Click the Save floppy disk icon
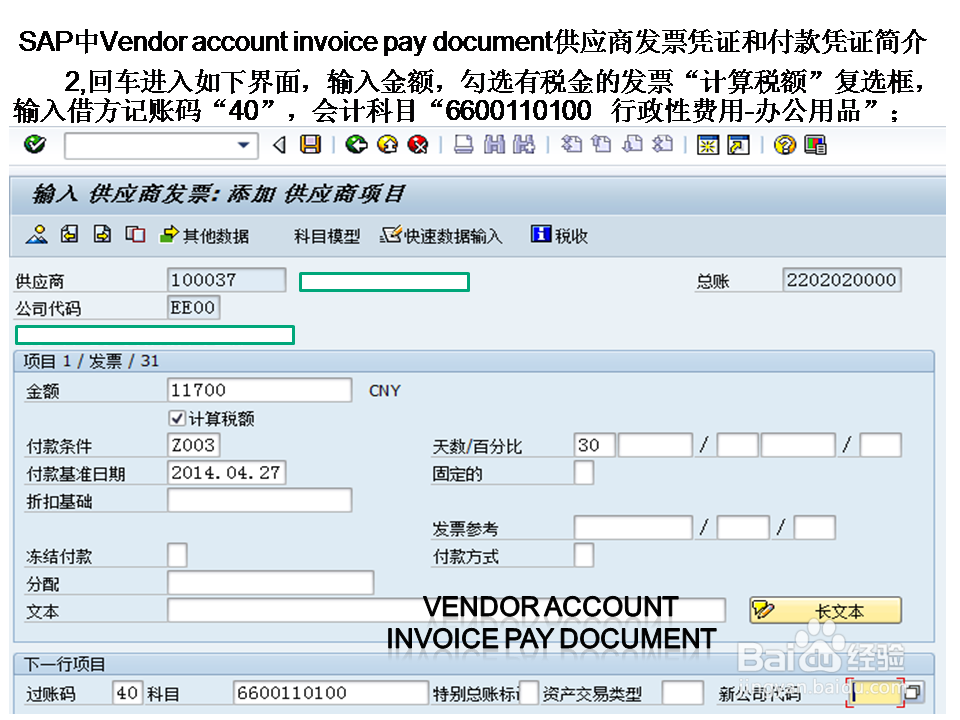 tap(310, 144)
